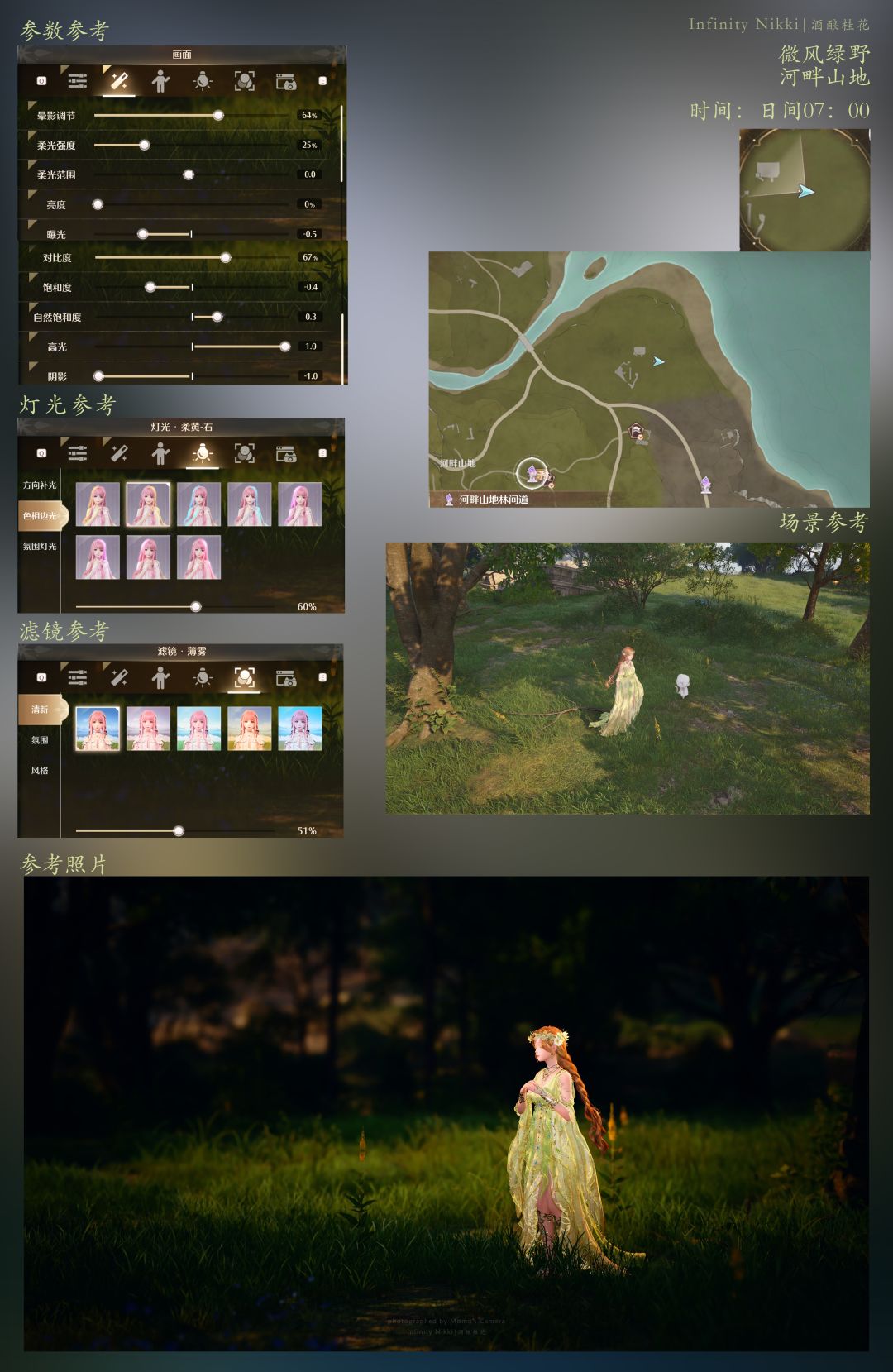Click the dark quest marker with orange check

636,431
